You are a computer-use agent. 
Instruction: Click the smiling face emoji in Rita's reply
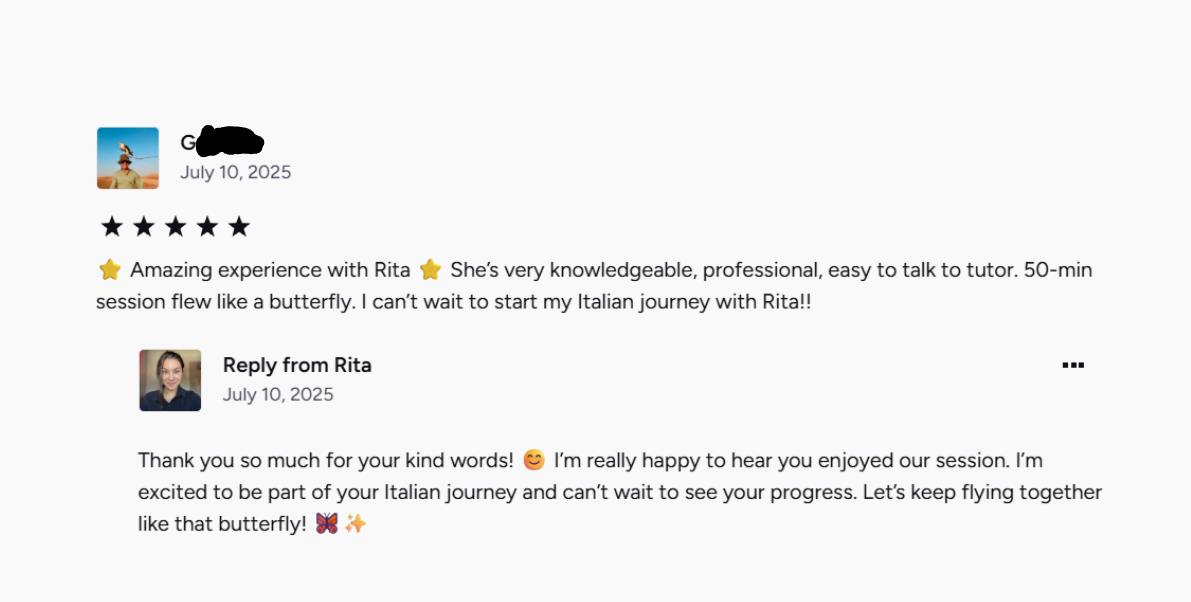tap(534, 461)
